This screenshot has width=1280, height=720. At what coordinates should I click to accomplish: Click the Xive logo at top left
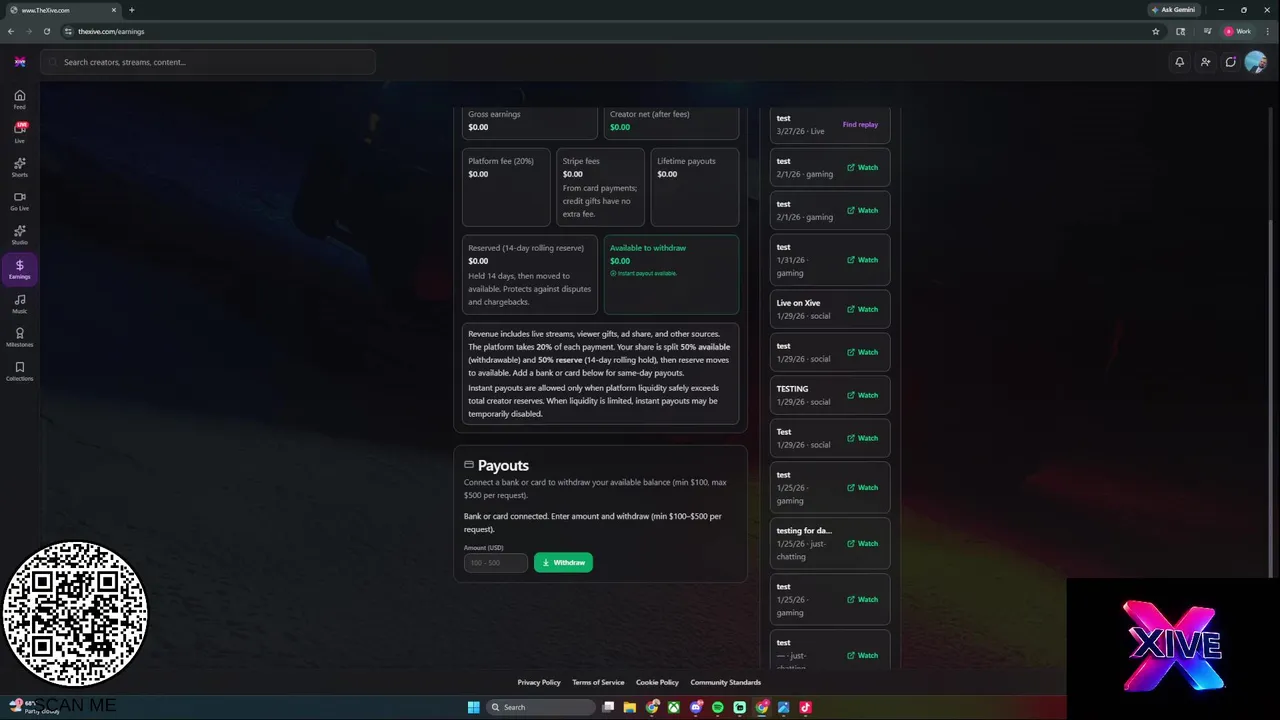19,62
